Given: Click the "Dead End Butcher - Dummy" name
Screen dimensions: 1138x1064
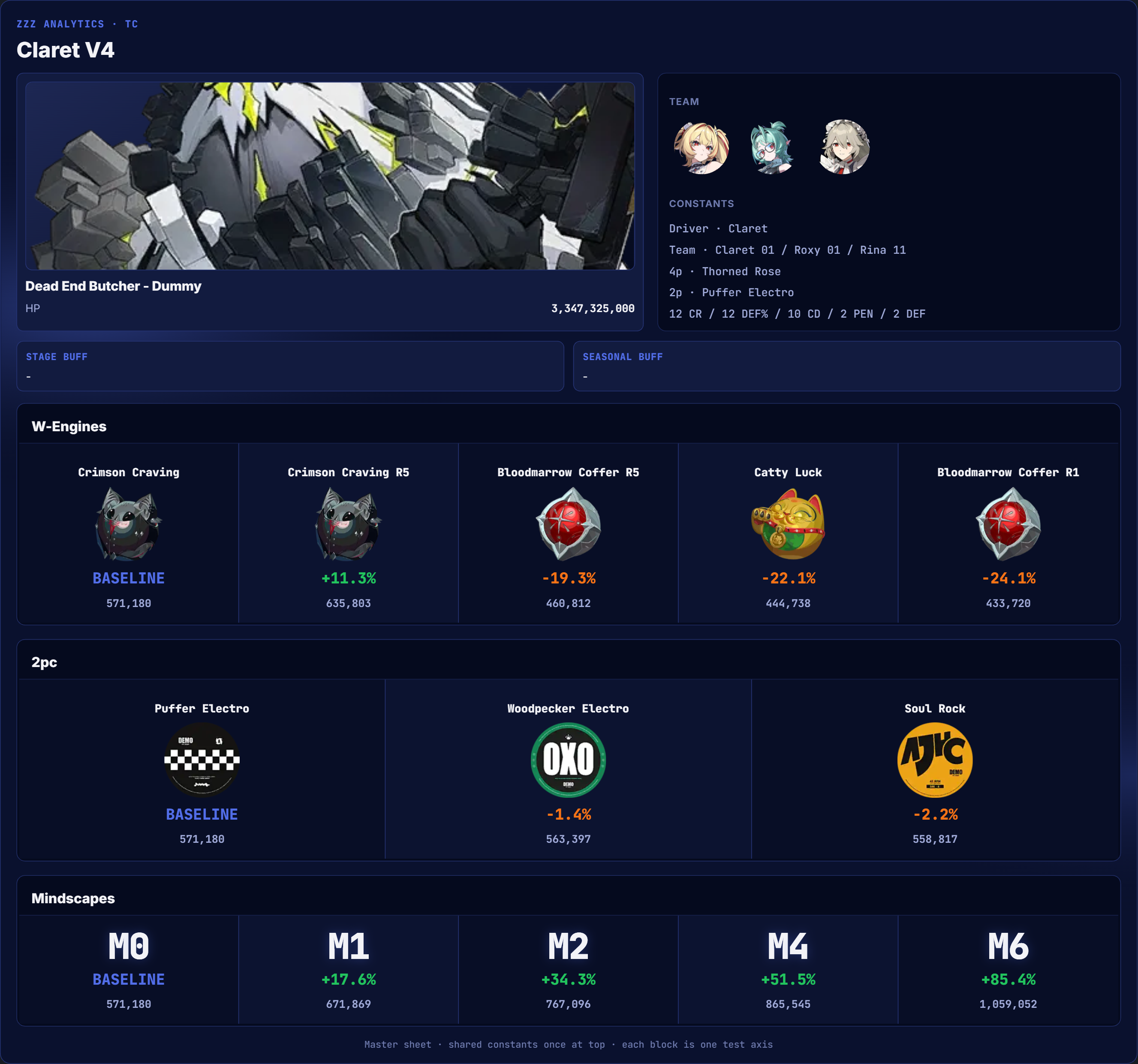Looking at the screenshot, I should pos(113,286).
